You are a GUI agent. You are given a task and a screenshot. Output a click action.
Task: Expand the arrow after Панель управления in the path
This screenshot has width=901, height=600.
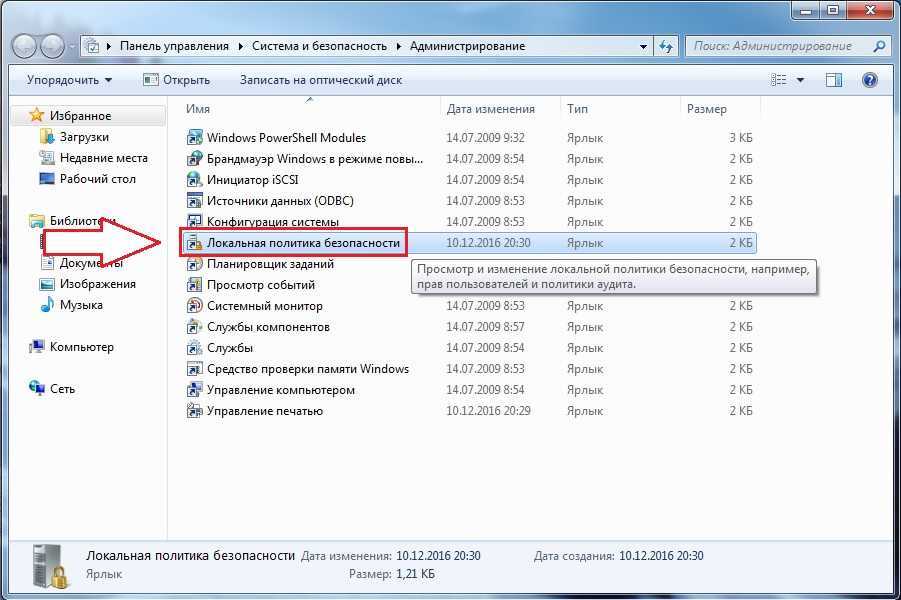tap(240, 47)
